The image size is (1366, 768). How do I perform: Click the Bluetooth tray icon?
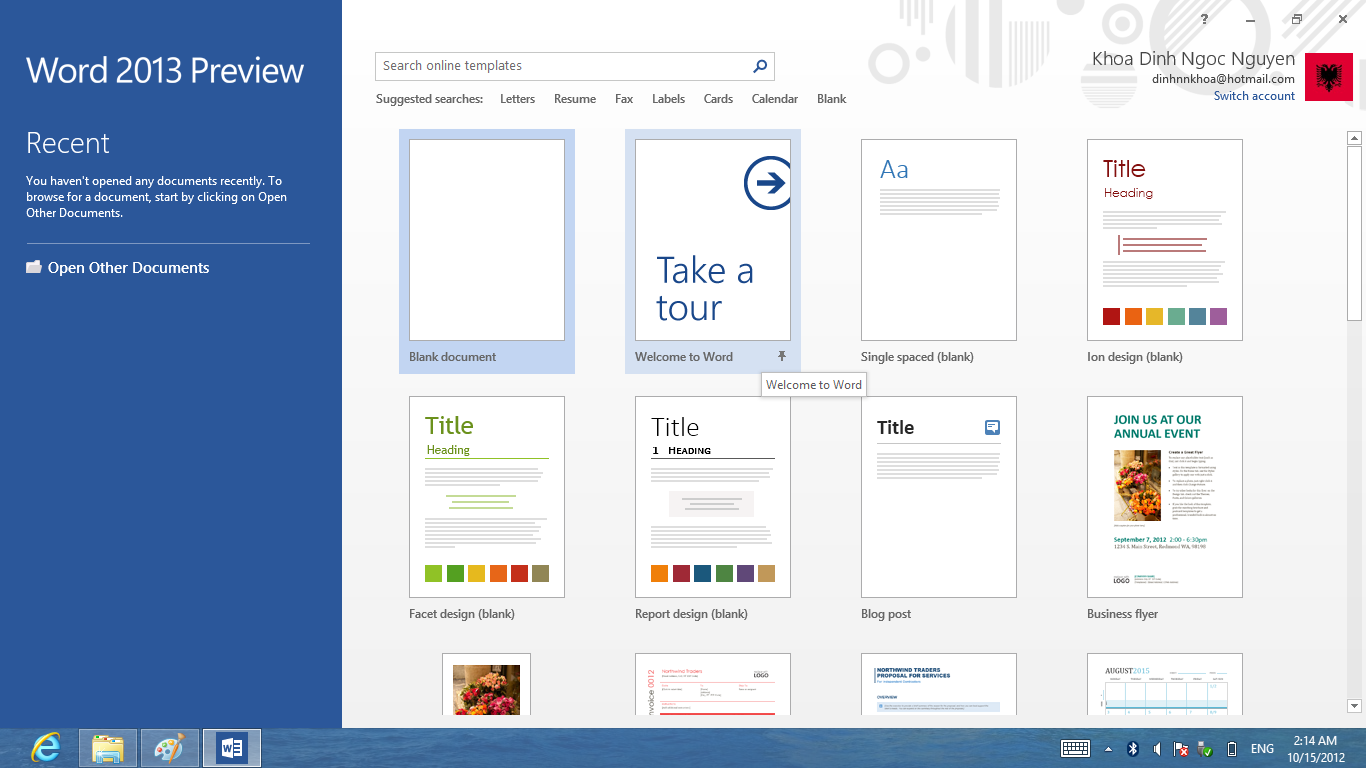tap(1133, 748)
